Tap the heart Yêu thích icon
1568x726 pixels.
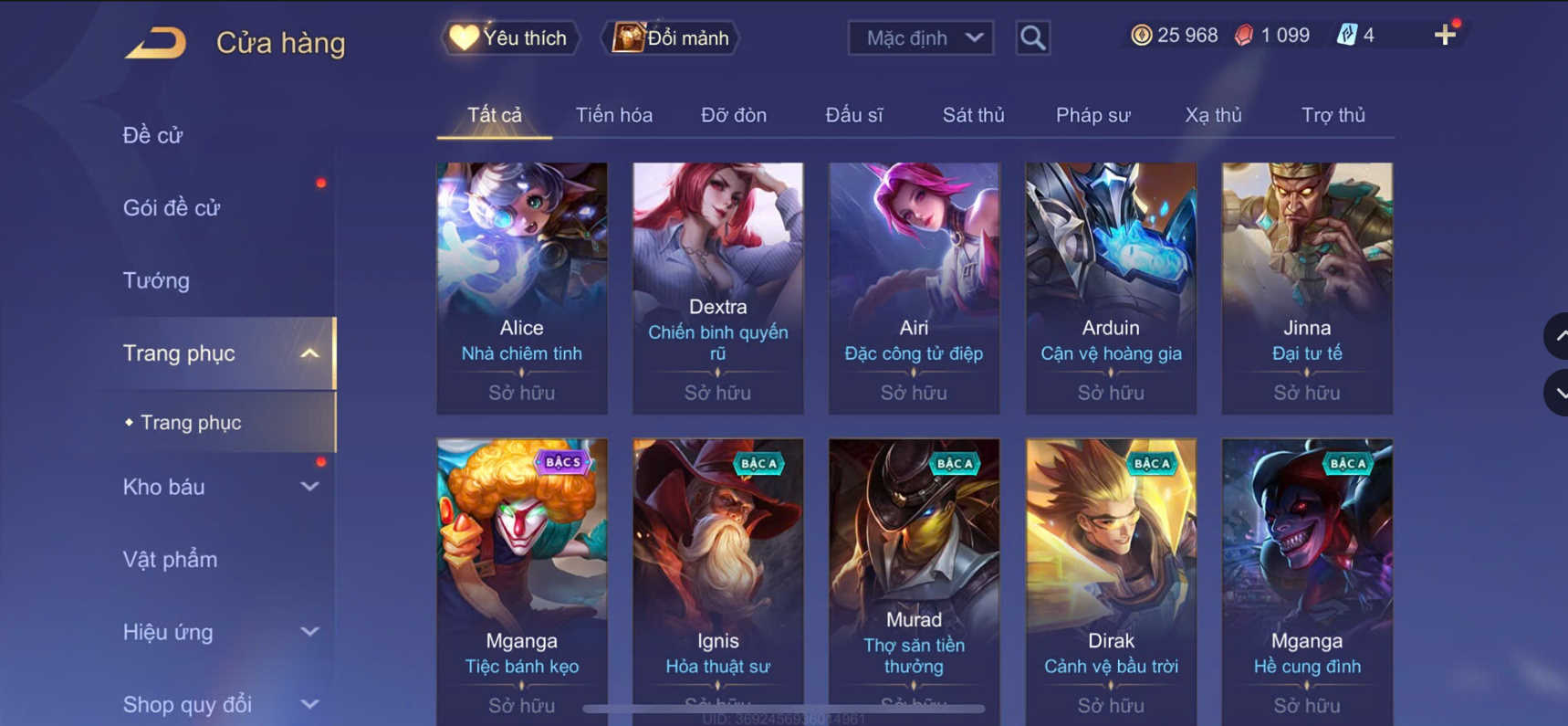(x=464, y=37)
